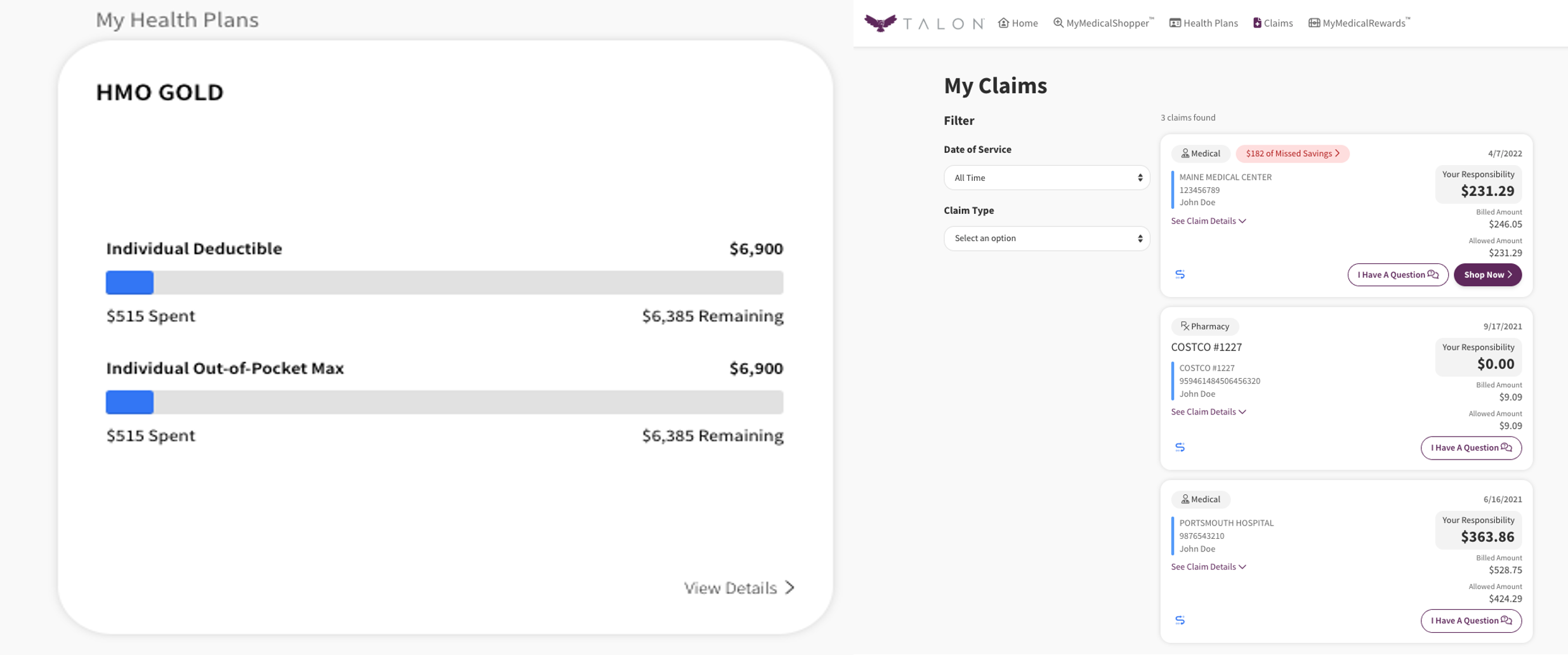Click the Individual Deductible progress bar
1568x655 pixels.
[444, 282]
